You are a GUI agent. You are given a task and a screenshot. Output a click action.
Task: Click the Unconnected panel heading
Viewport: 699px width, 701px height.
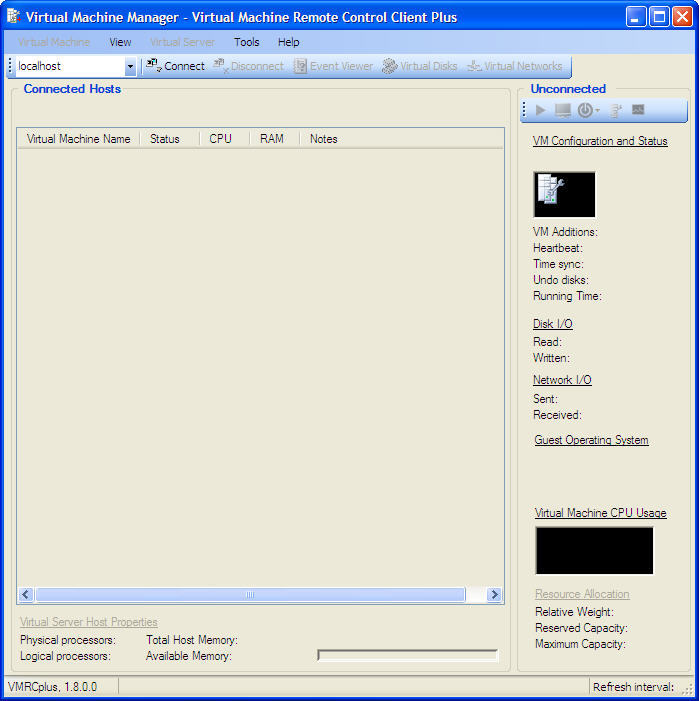(568, 89)
